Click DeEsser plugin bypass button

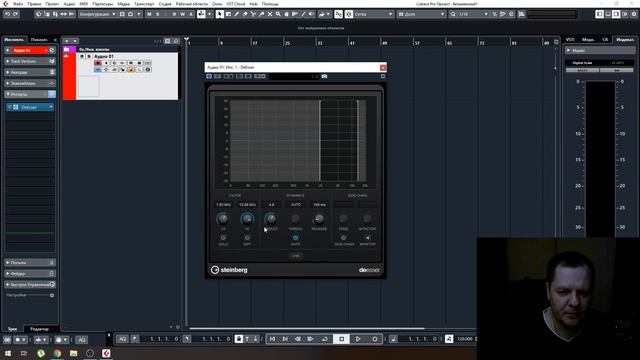click(x=209, y=76)
